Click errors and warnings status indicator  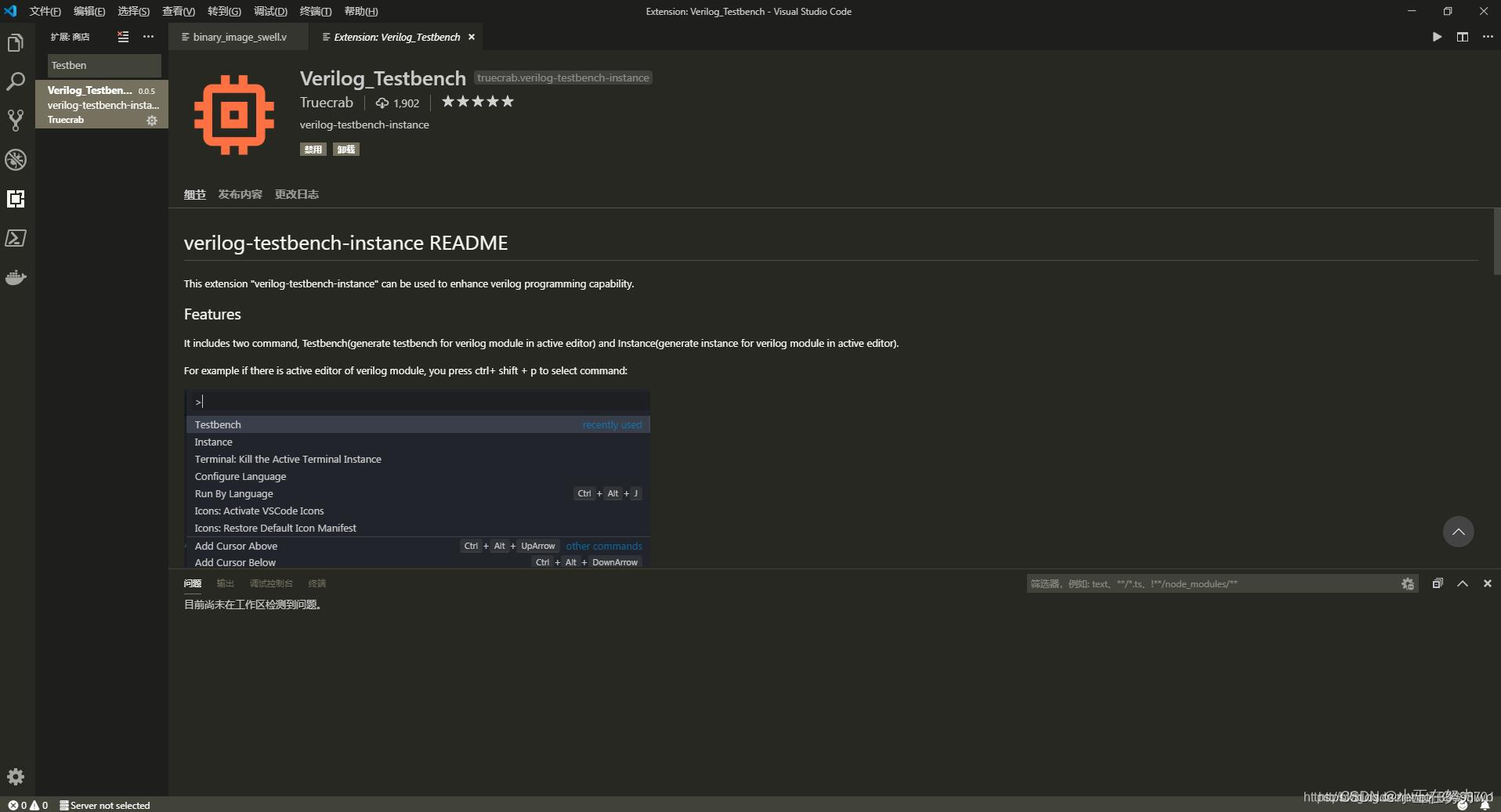tap(28, 805)
